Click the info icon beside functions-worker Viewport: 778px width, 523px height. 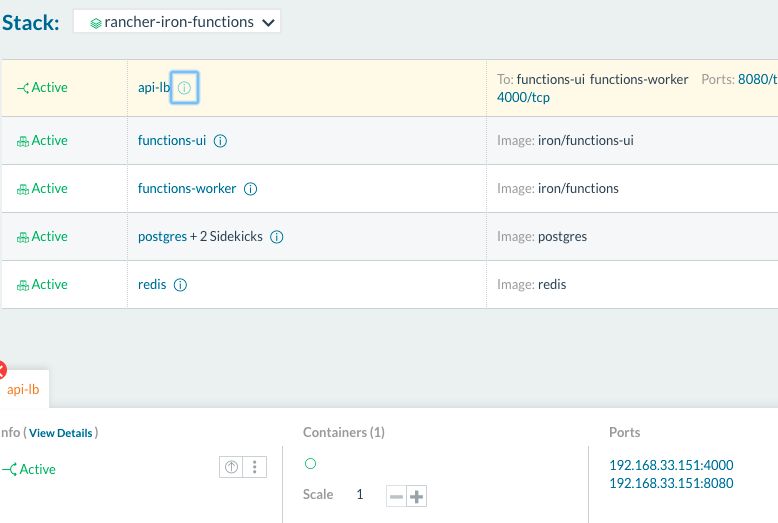coord(251,189)
